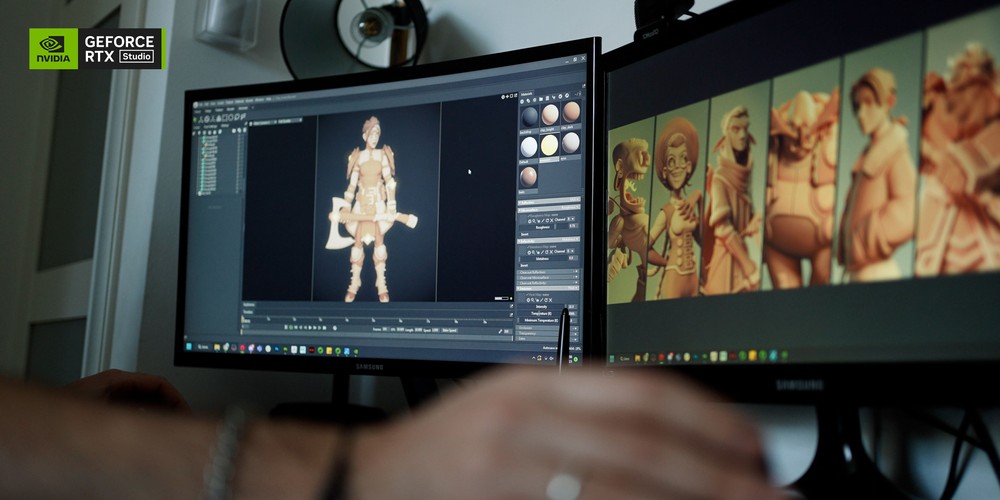Click the Speed input field in timeline
This screenshot has height=500, width=1000.
[x=435, y=330]
